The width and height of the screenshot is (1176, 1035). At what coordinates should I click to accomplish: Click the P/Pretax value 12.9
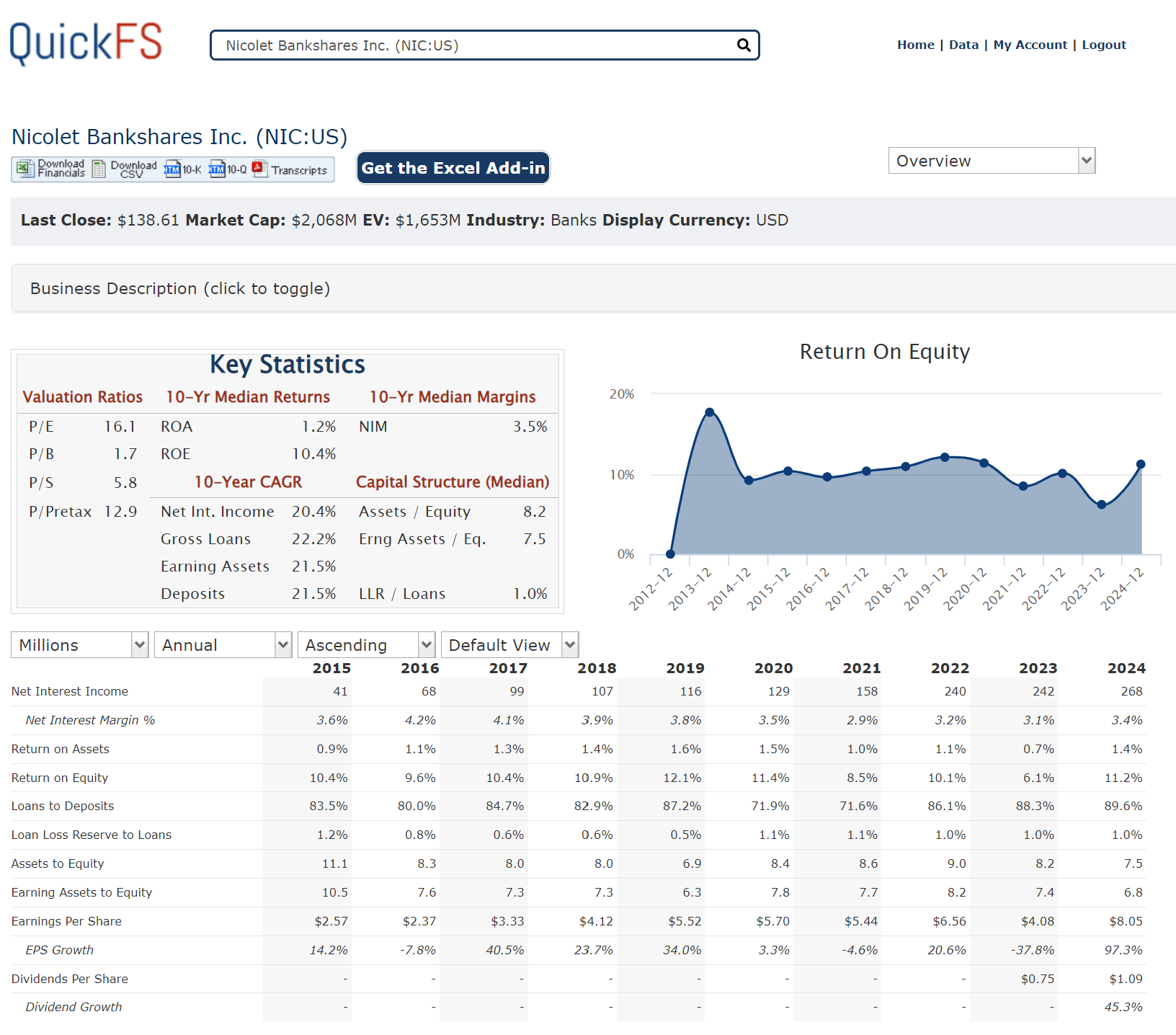(x=120, y=512)
